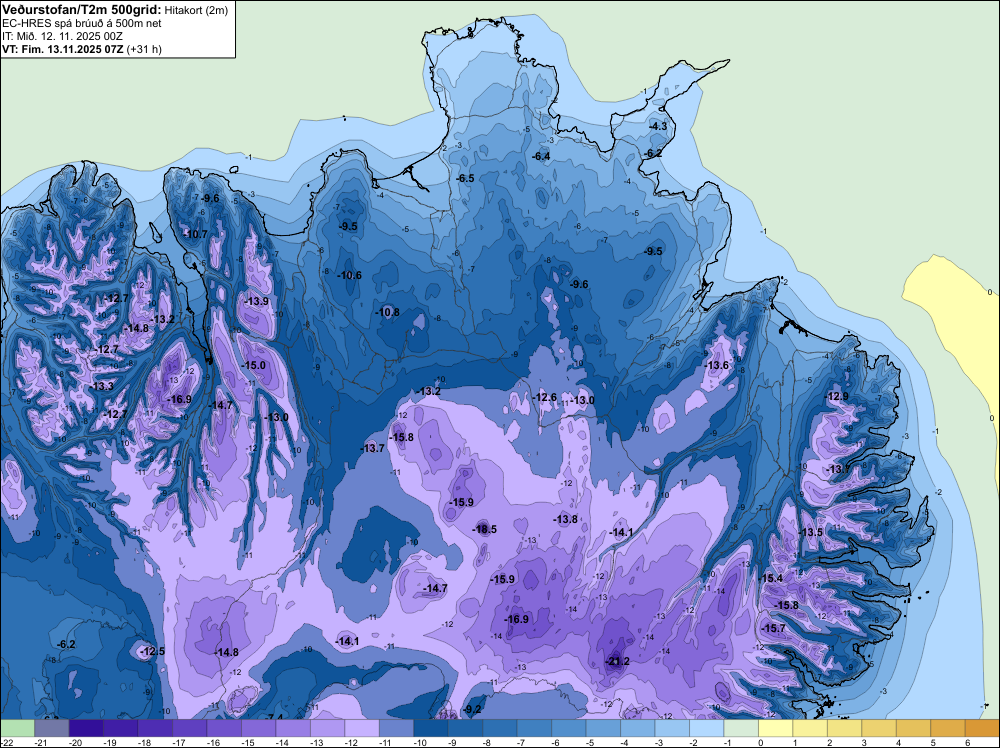Click the -6.4 temperature label
Screen dimensions: 1000x748
(541, 156)
